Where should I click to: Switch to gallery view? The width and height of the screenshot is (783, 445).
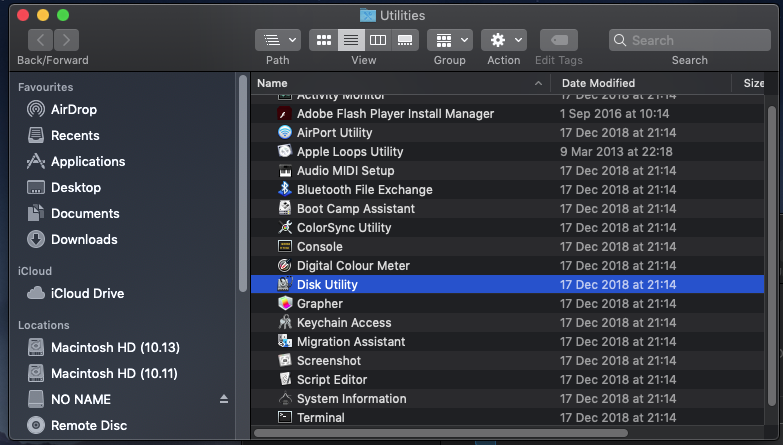pos(405,40)
